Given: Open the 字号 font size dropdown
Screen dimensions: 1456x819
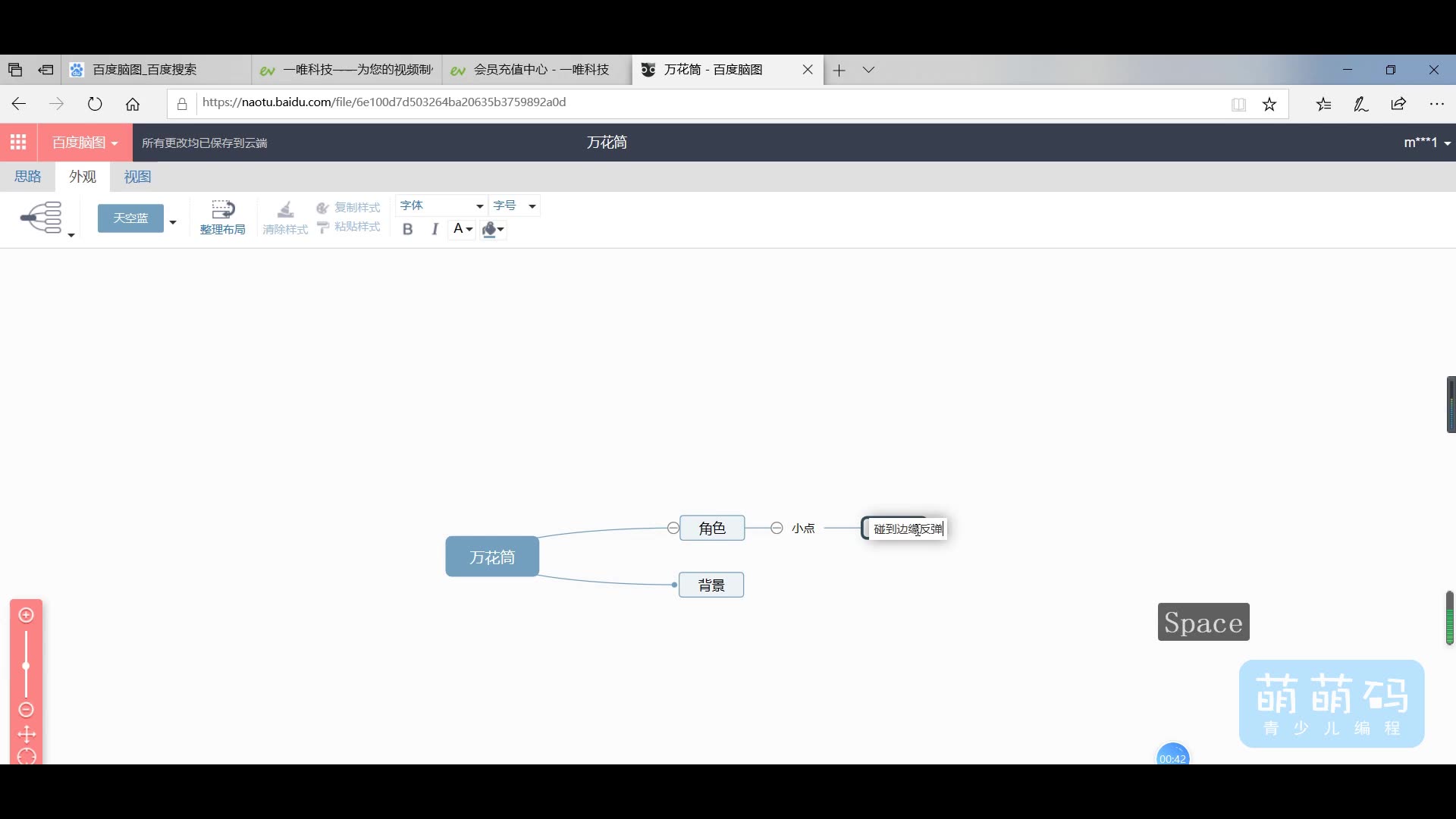Looking at the screenshot, I should click(x=515, y=206).
